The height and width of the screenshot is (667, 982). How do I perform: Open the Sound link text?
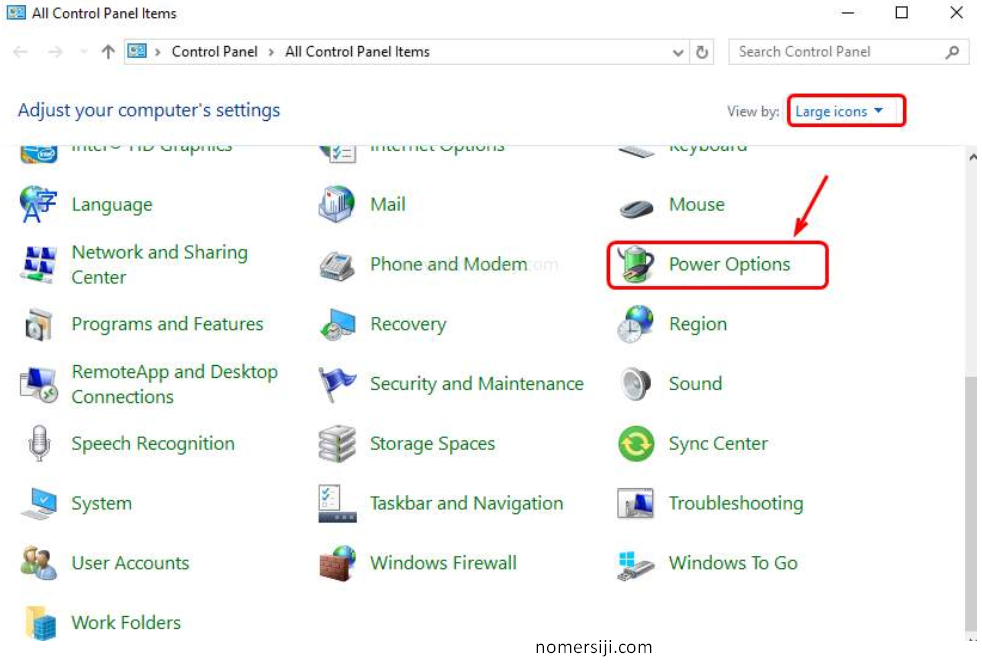tap(695, 383)
